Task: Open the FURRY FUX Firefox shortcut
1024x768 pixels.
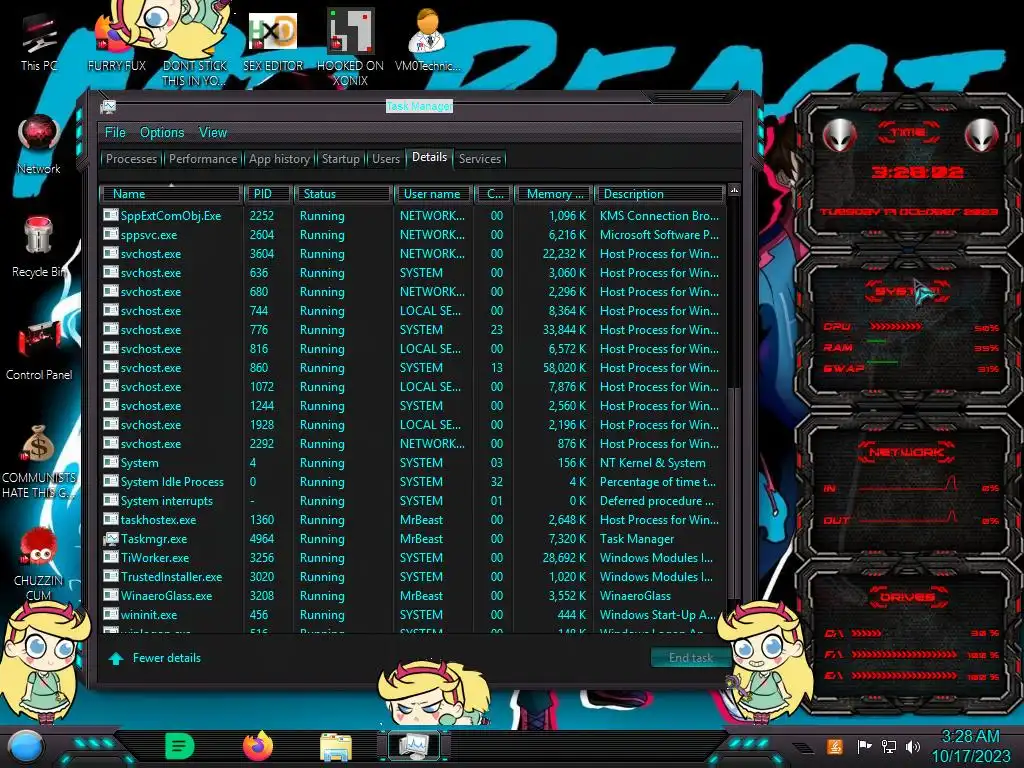Action: pyautogui.click(x=116, y=42)
